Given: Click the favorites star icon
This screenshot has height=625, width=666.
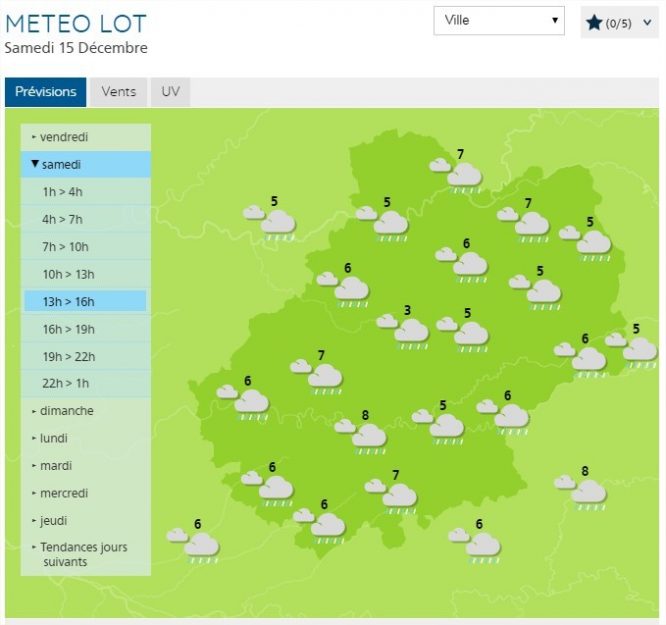Looking at the screenshot, I should click(x=594, y=23).
